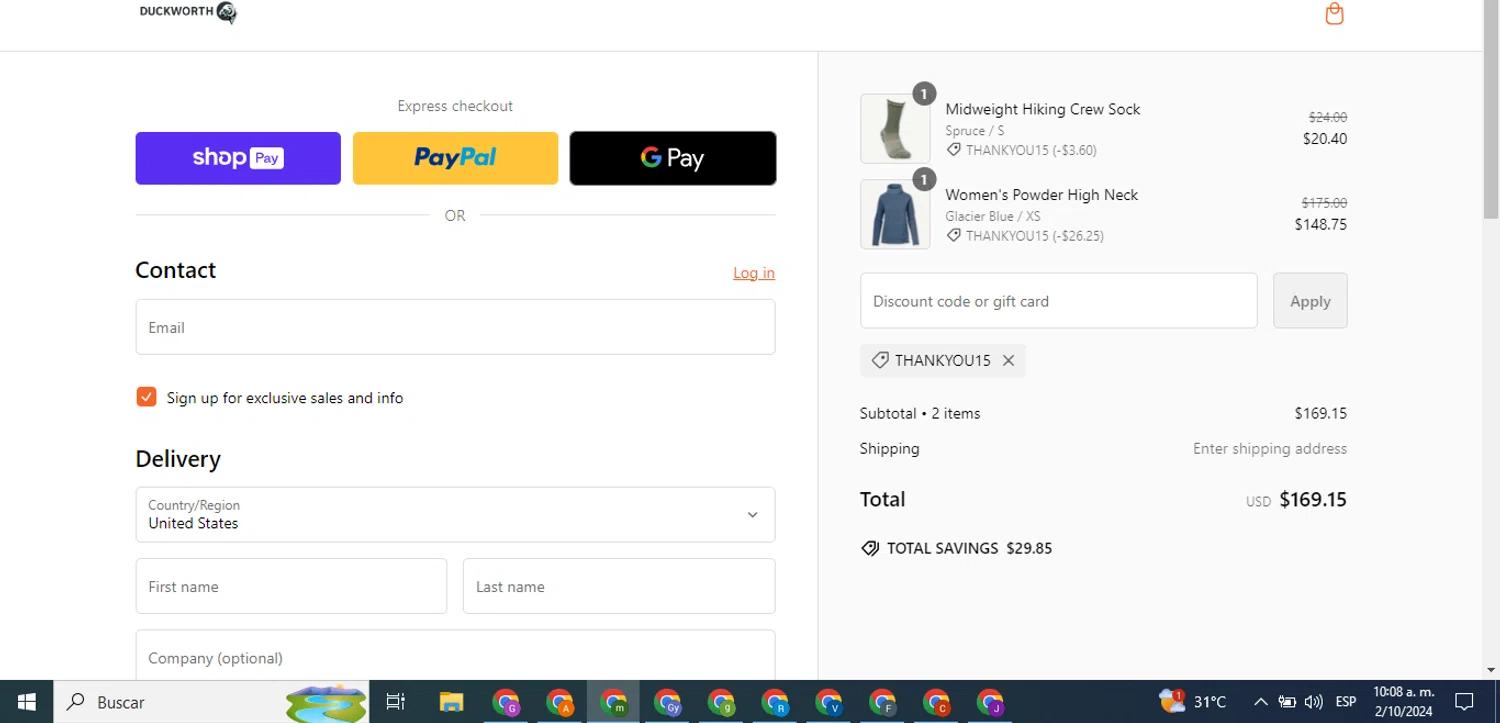Screen dimensions: 1500x723
Task: Open Windows Task View icon
Action: [x=396, y=702]
